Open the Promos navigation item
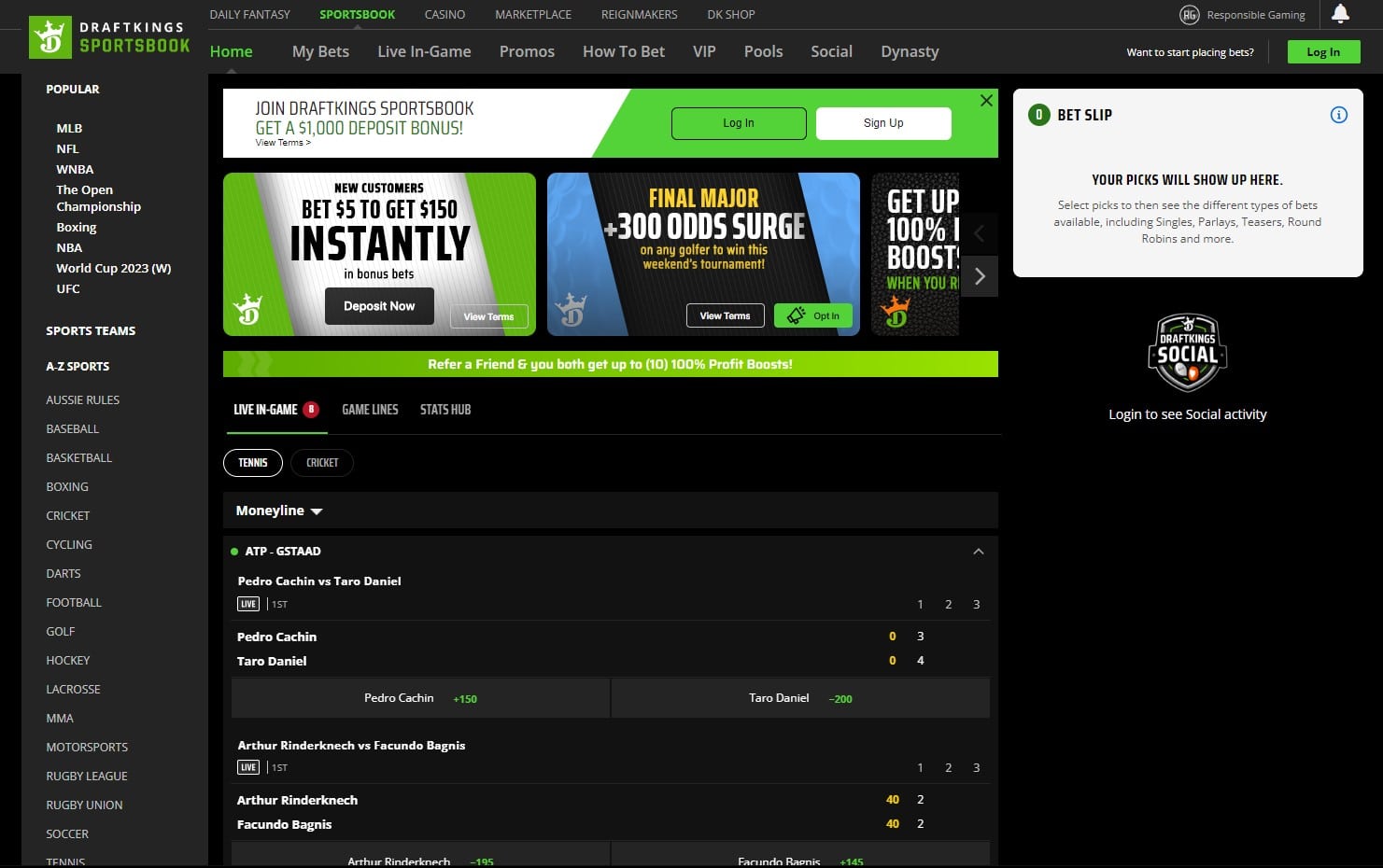The width and height of the screenshot is (1383, 868). pos(527,51)
